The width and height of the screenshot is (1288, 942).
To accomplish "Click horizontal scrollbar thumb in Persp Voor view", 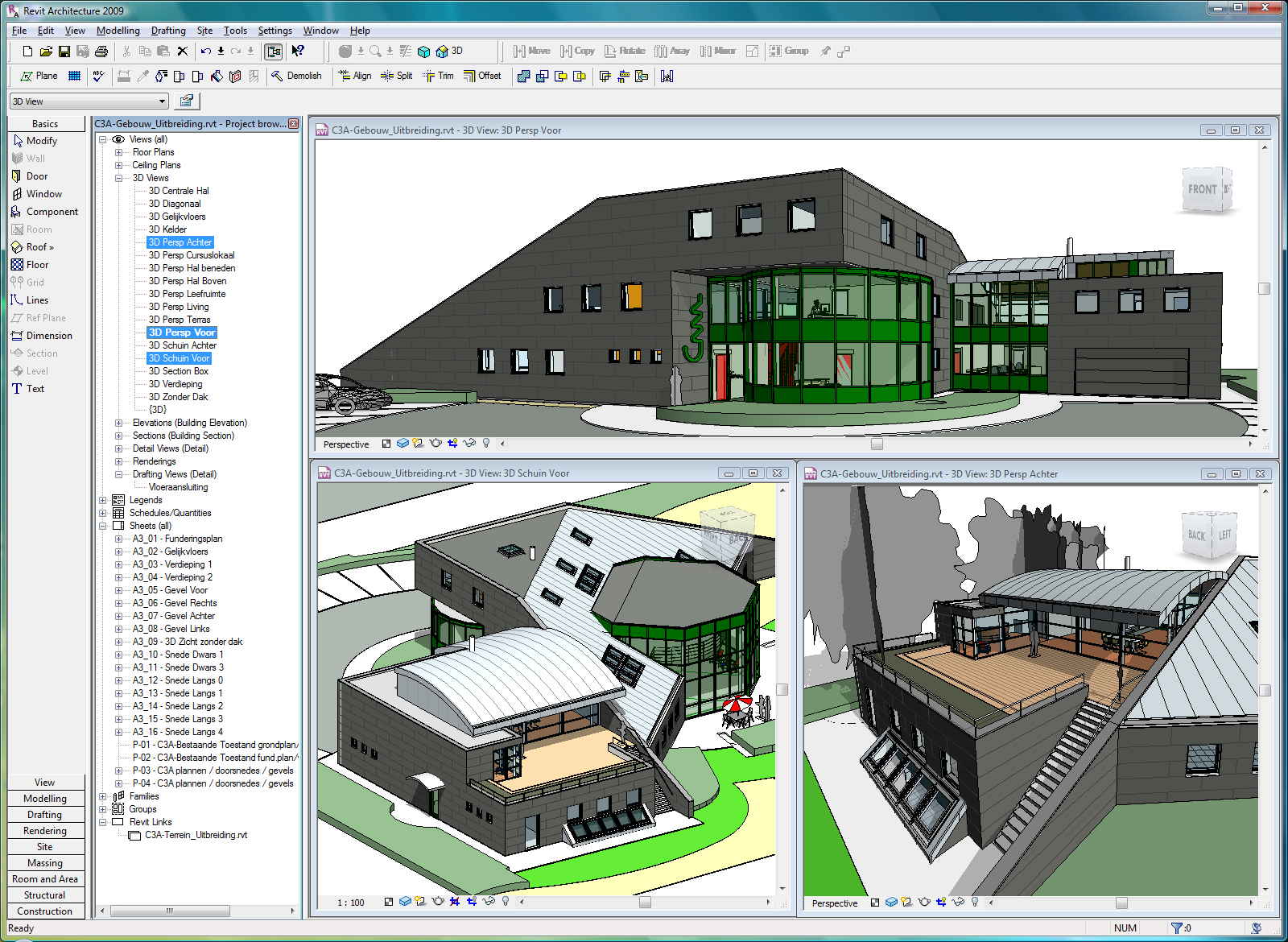I will [x=877, y=444].
